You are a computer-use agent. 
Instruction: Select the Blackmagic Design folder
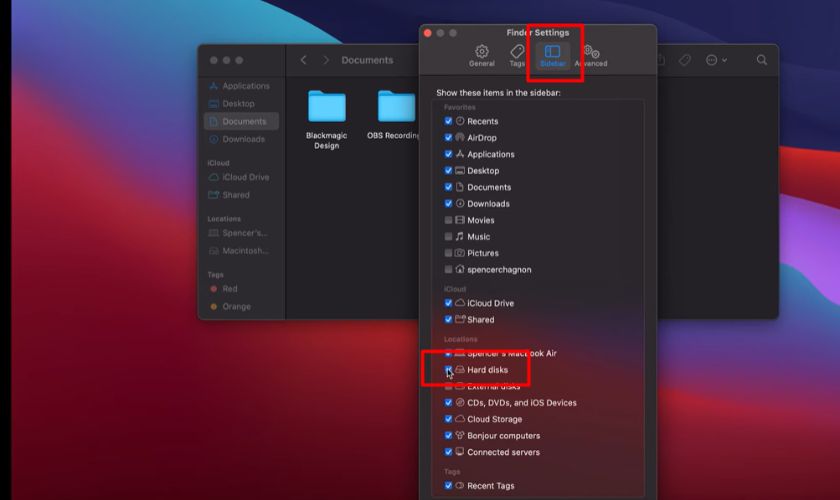pyautogui.click(x=326, y=120)
